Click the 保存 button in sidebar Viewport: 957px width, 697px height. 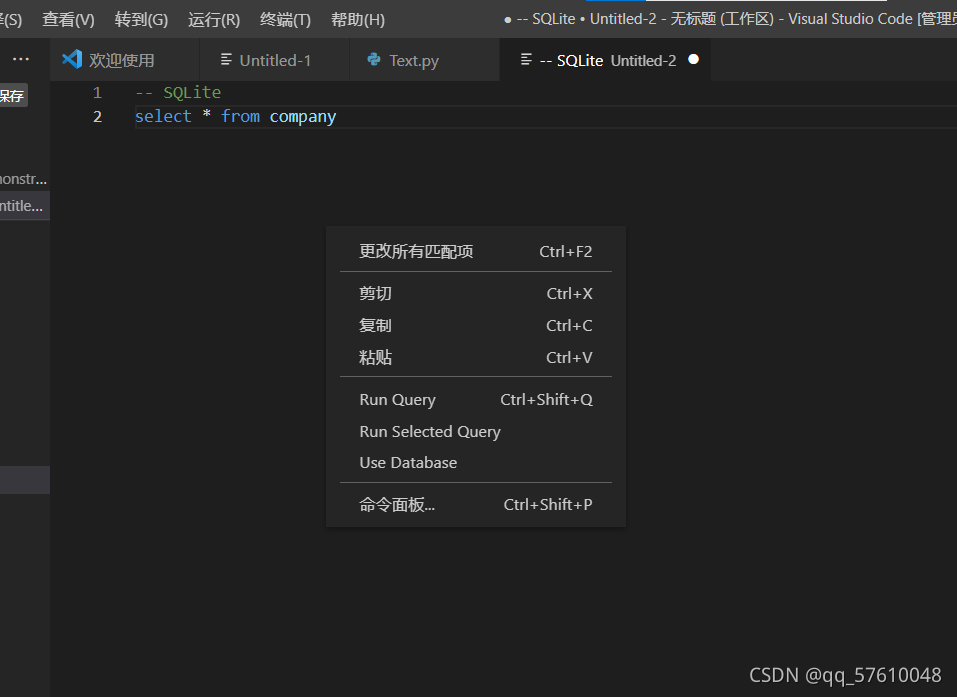tap(12, 95)
